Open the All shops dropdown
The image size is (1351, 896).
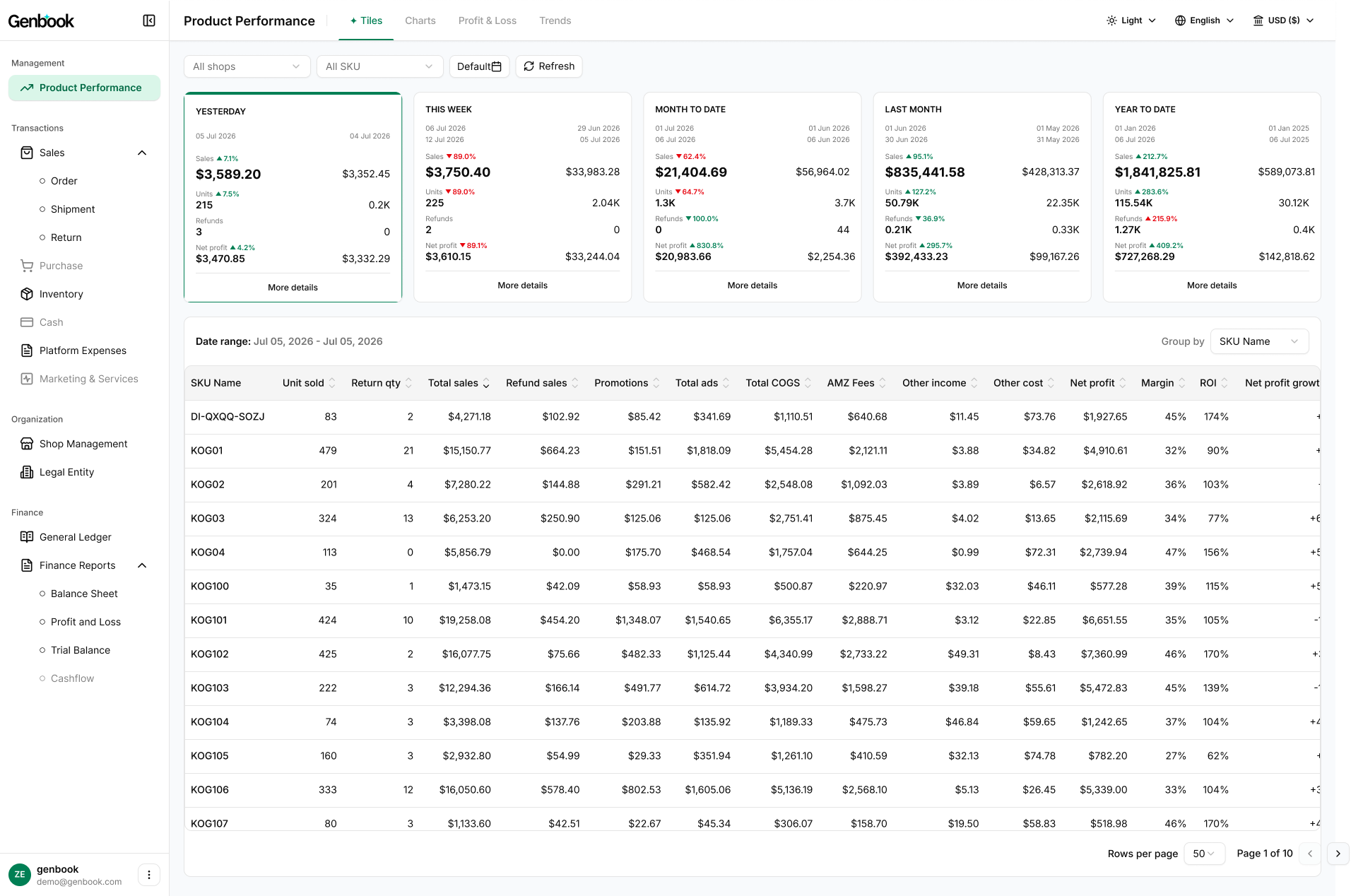pyautogui.click(x=247, y=66)
